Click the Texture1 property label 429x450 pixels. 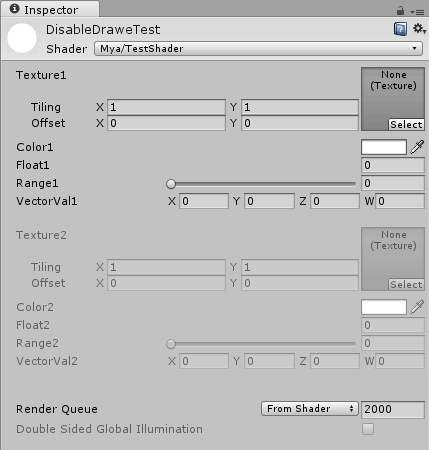41,75
